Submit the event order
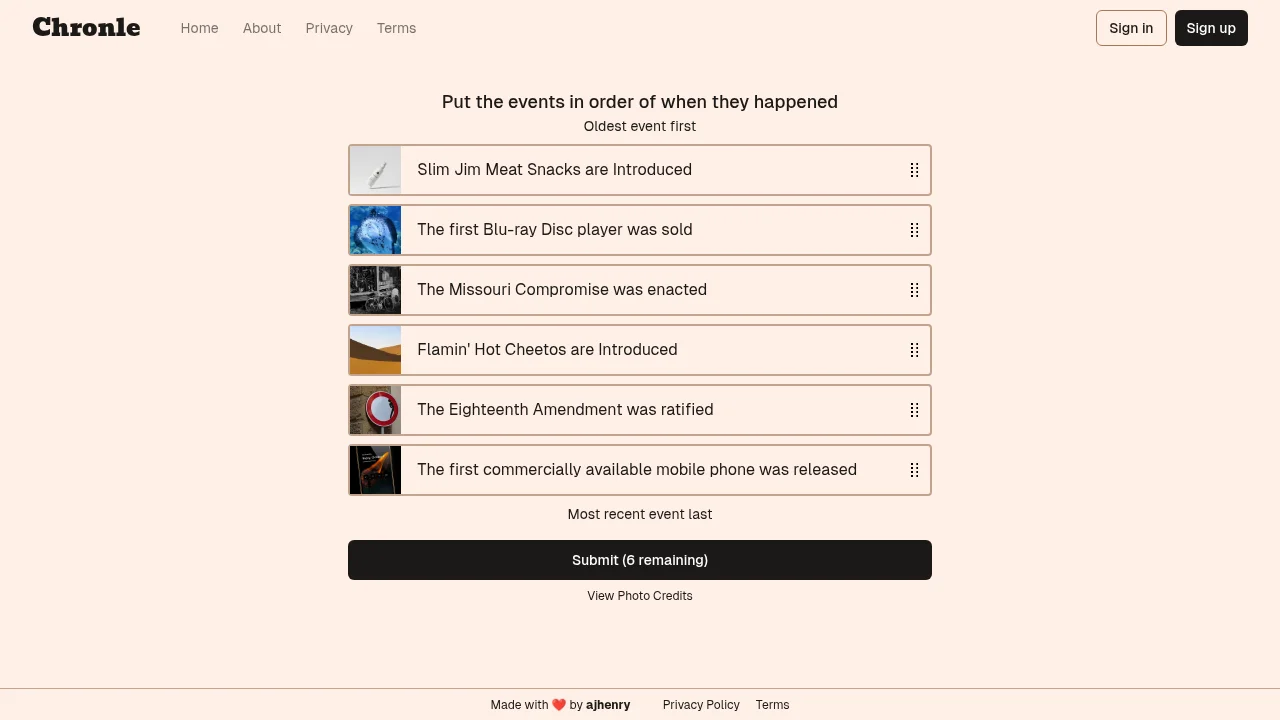The height and width of the screenshot is (720, 1280). [640, 560]
